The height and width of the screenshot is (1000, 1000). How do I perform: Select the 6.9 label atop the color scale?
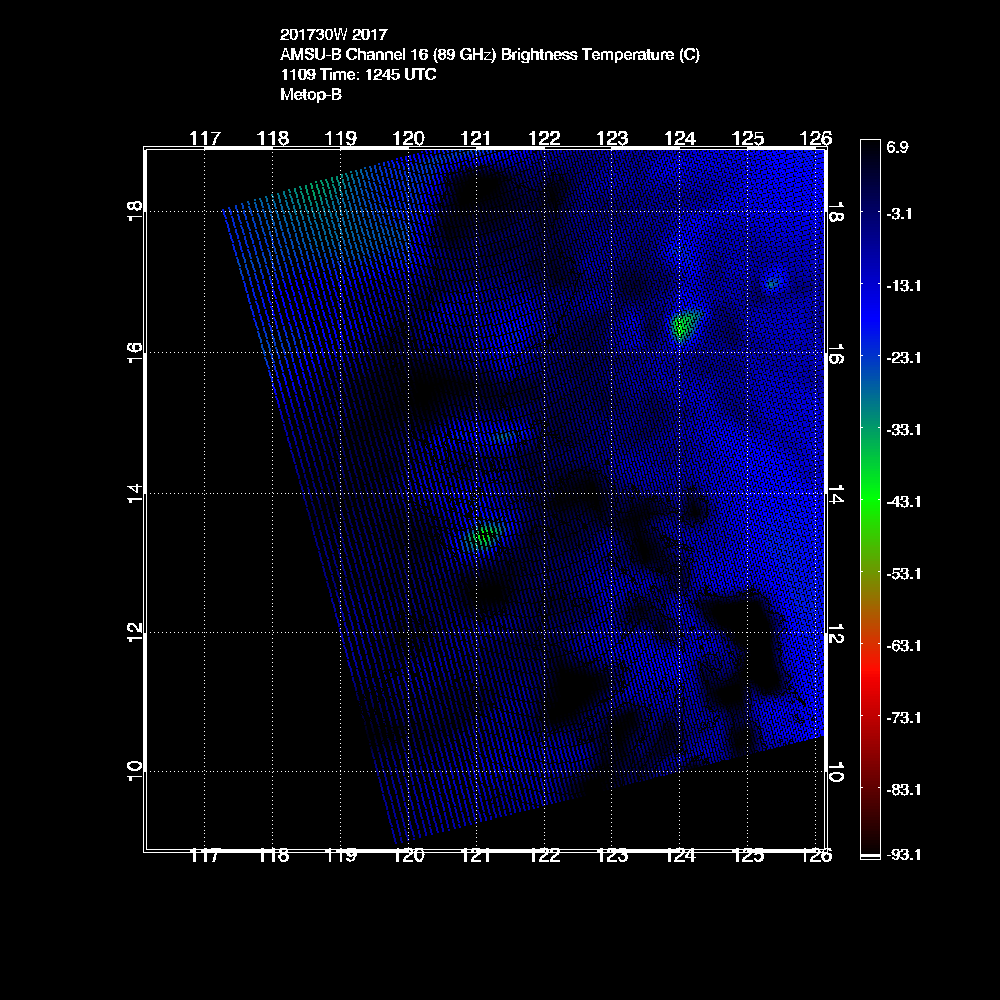pos(898,147)
